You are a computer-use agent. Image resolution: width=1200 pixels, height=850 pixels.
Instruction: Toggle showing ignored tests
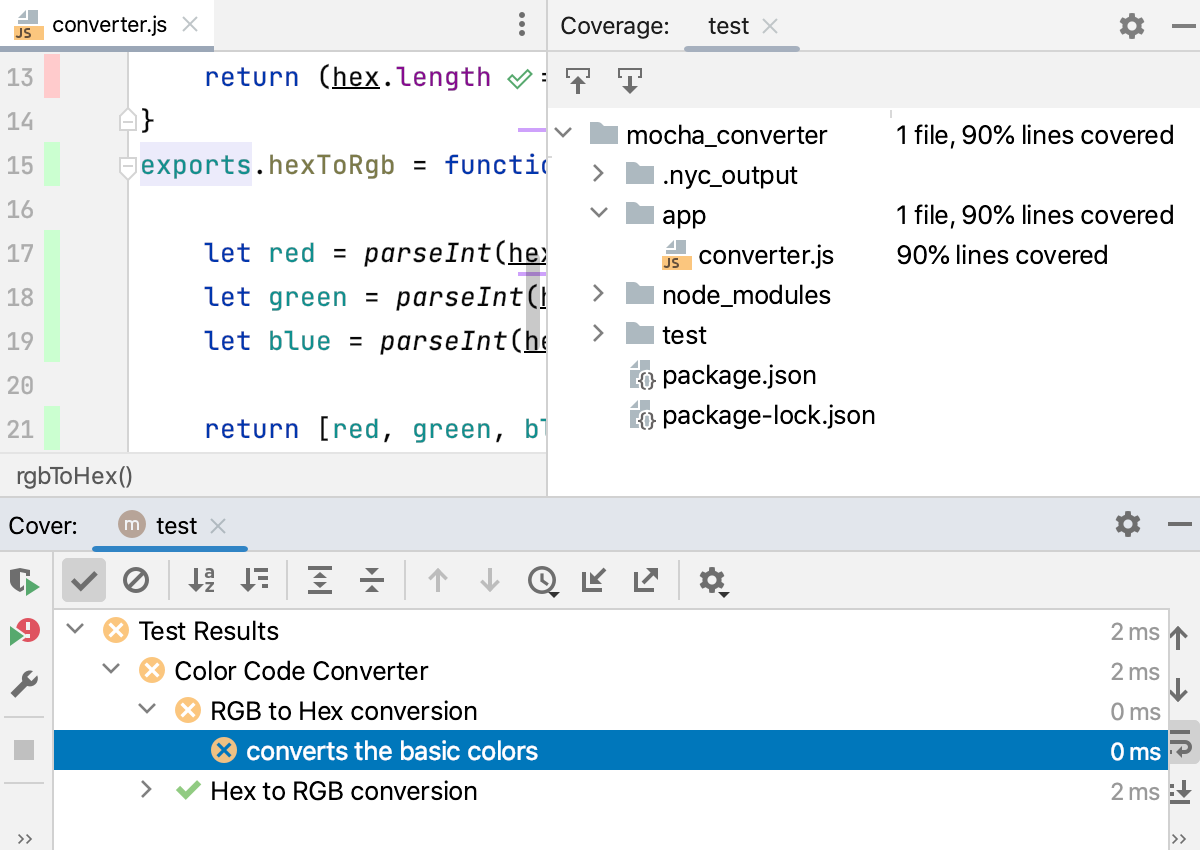coord(137,580)
